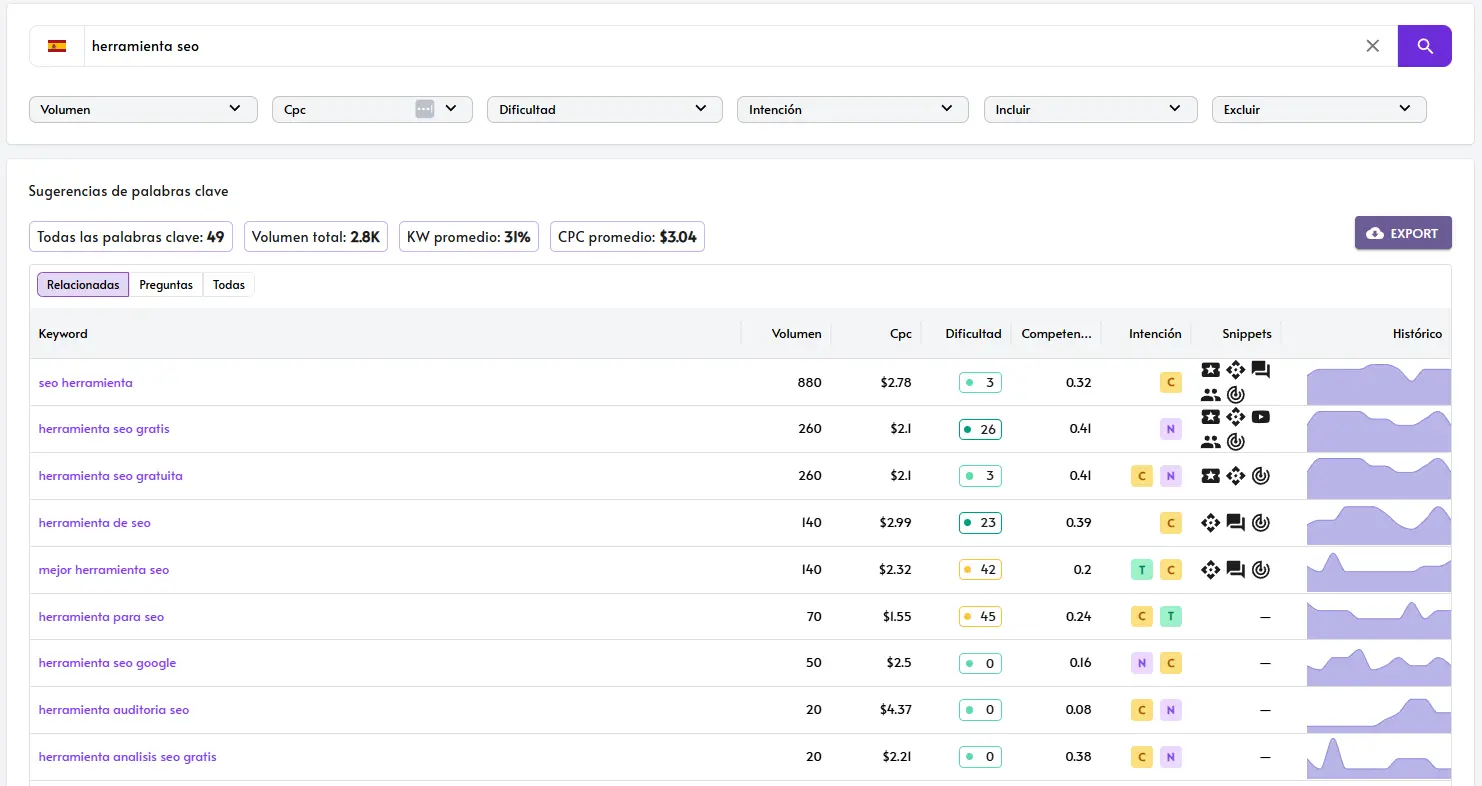Open the herramienta analisis seo gratis link

(x=127, y=757)
